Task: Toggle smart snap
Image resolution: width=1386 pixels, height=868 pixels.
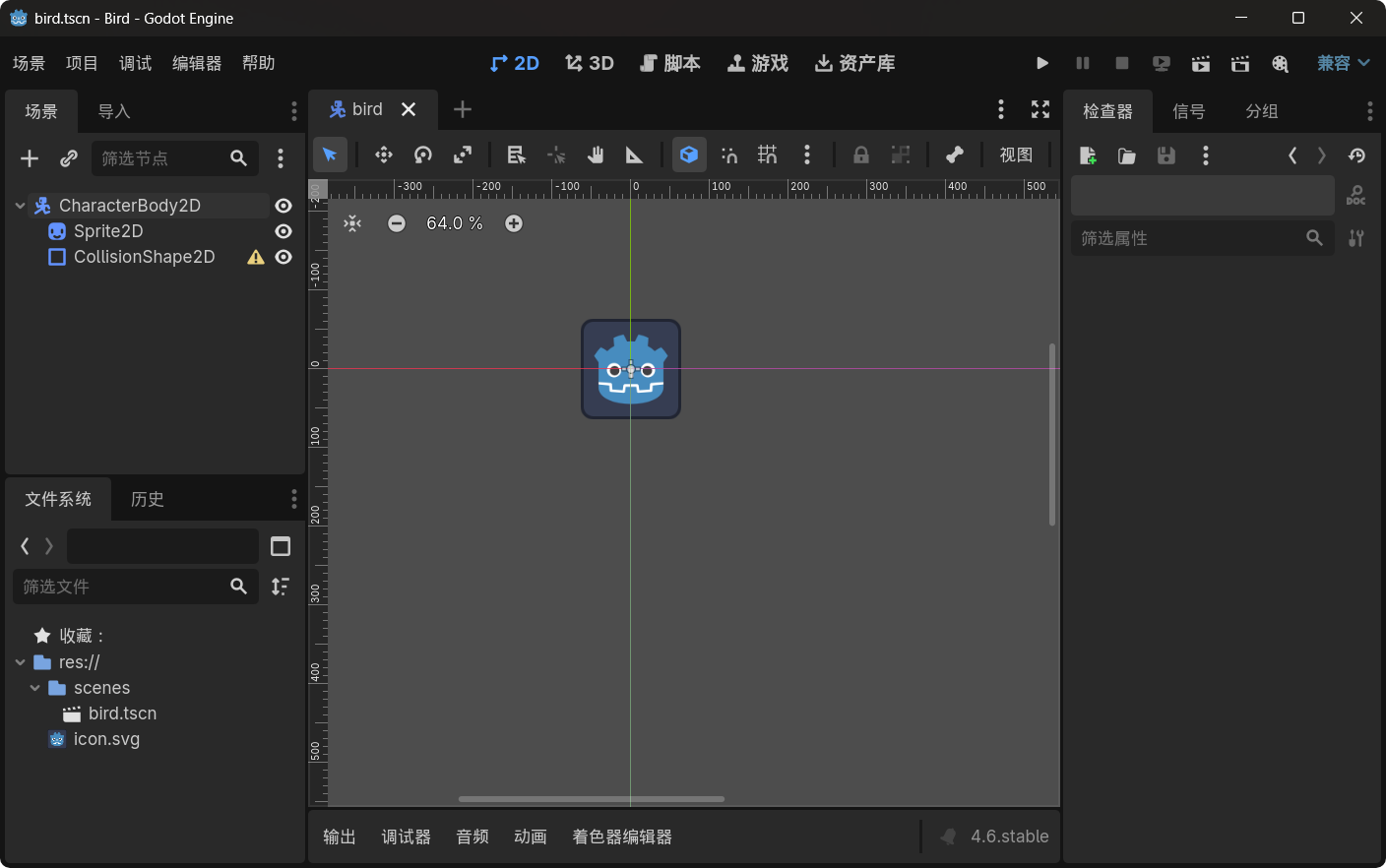Action: [729, 155]
